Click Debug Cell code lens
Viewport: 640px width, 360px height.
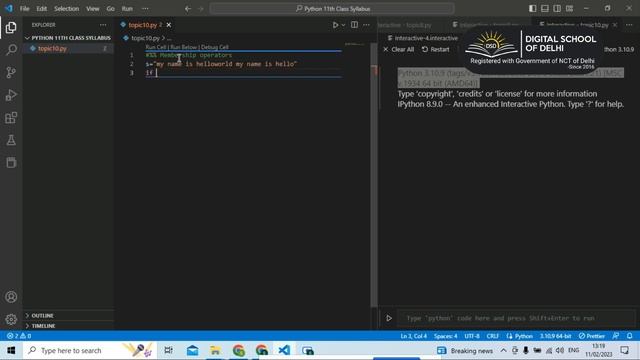point(215,47)
